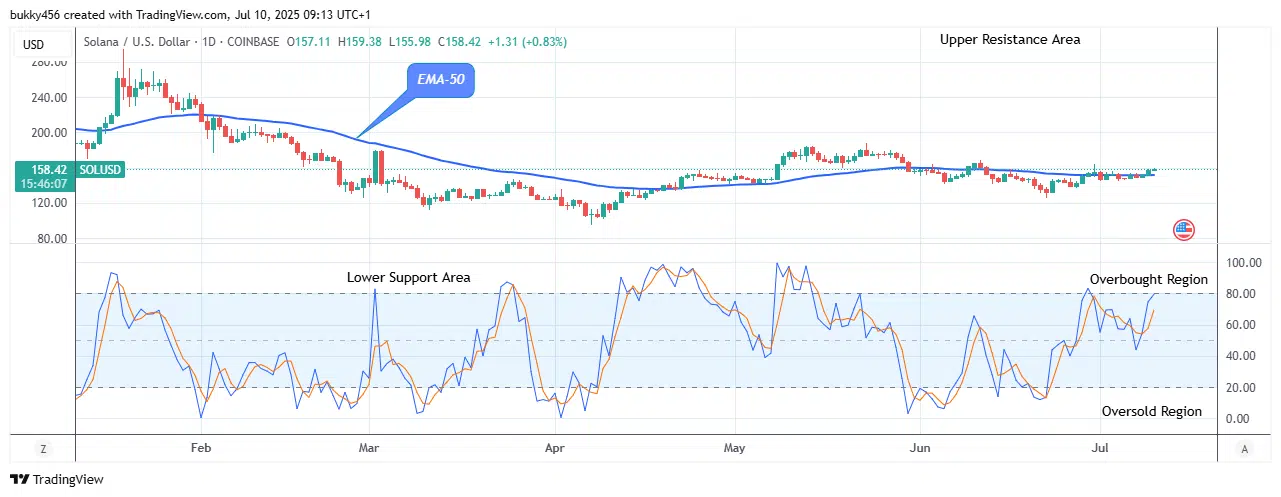Click the SOLUSD symbol tag
1281x497 pixels.
coord(101,170)
